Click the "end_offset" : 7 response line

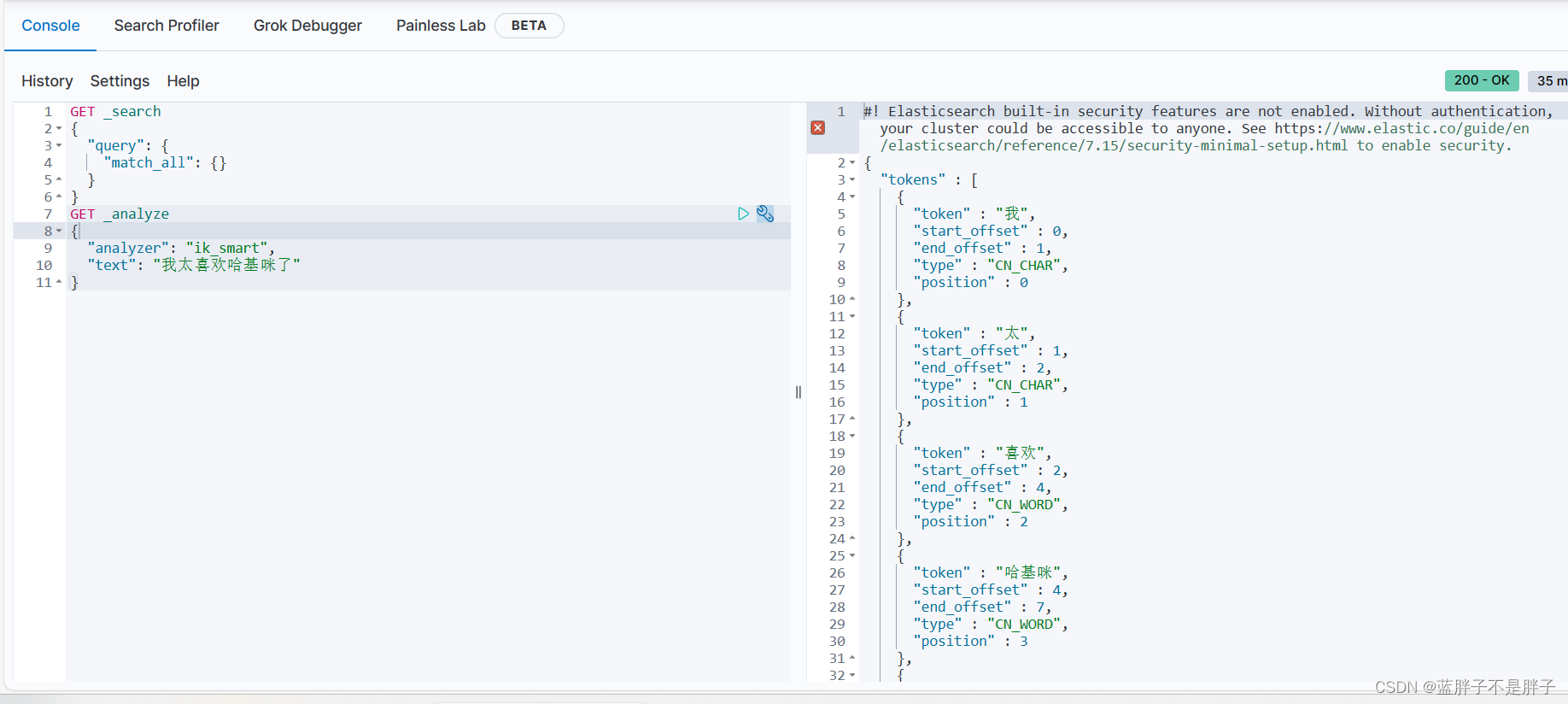pyautogui.click(x=982, y=607)
